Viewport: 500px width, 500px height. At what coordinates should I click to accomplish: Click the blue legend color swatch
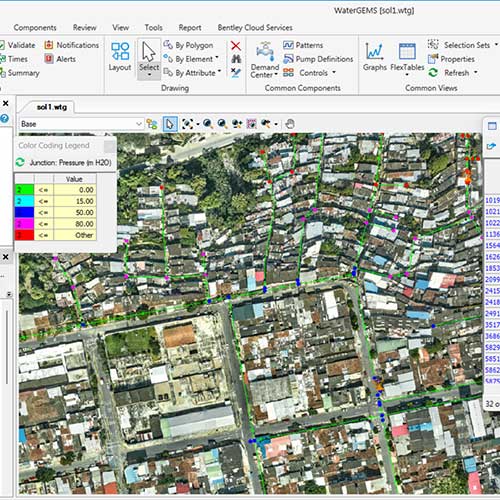(24, 212)
